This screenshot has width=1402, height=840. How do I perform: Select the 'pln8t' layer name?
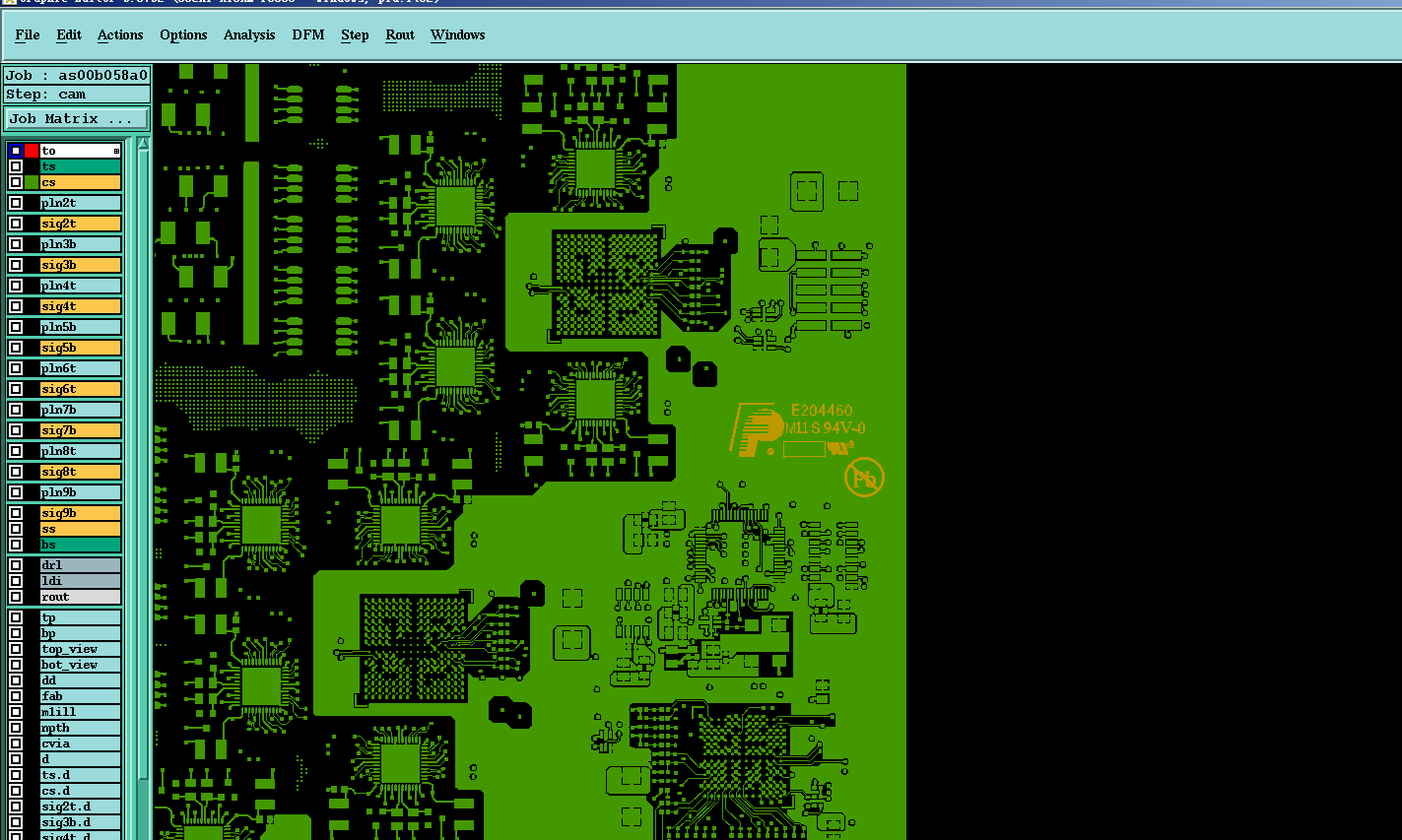coord(80,451)
